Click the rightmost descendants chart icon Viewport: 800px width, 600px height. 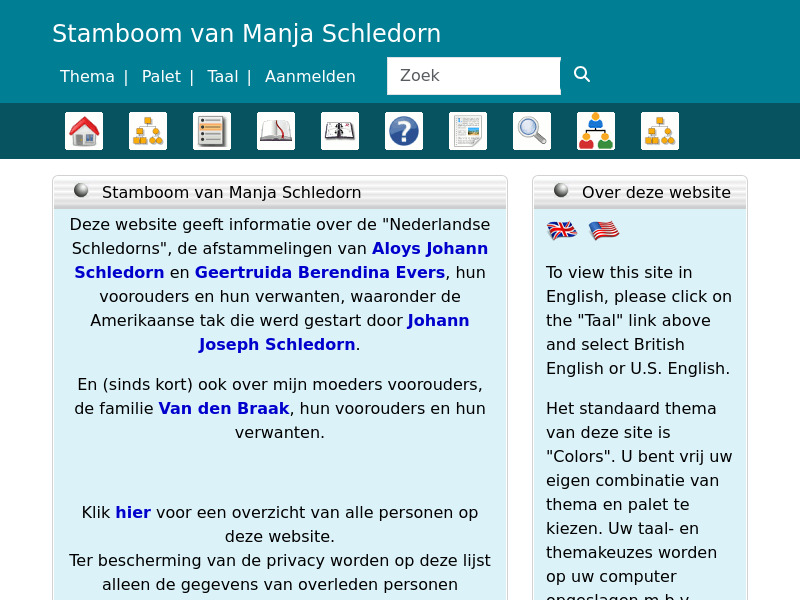pyautogui.click(x=660, y=131)
